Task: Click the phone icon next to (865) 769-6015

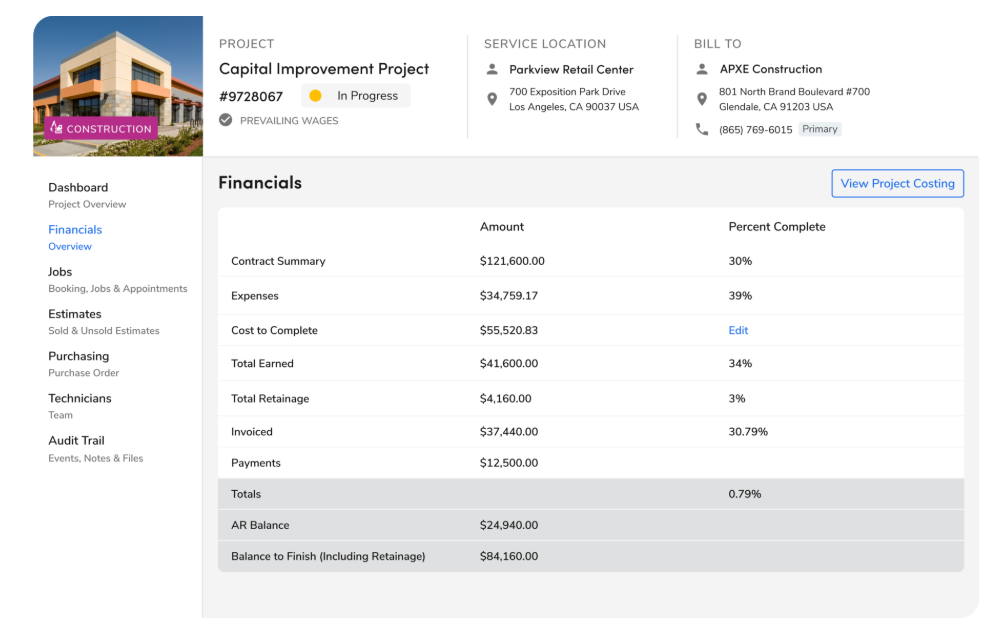Action: pos(701,129)
